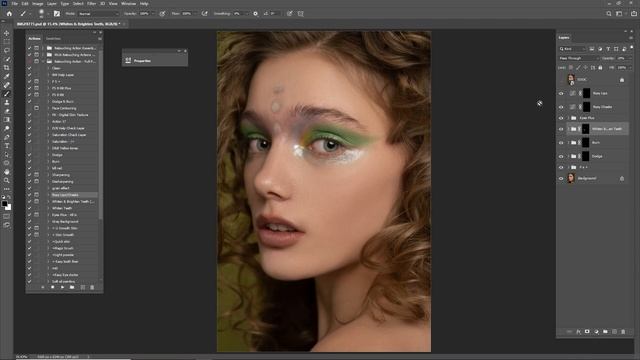Select the Eyedropper tool
Viewport: 640px width, 360px height.
7,76
